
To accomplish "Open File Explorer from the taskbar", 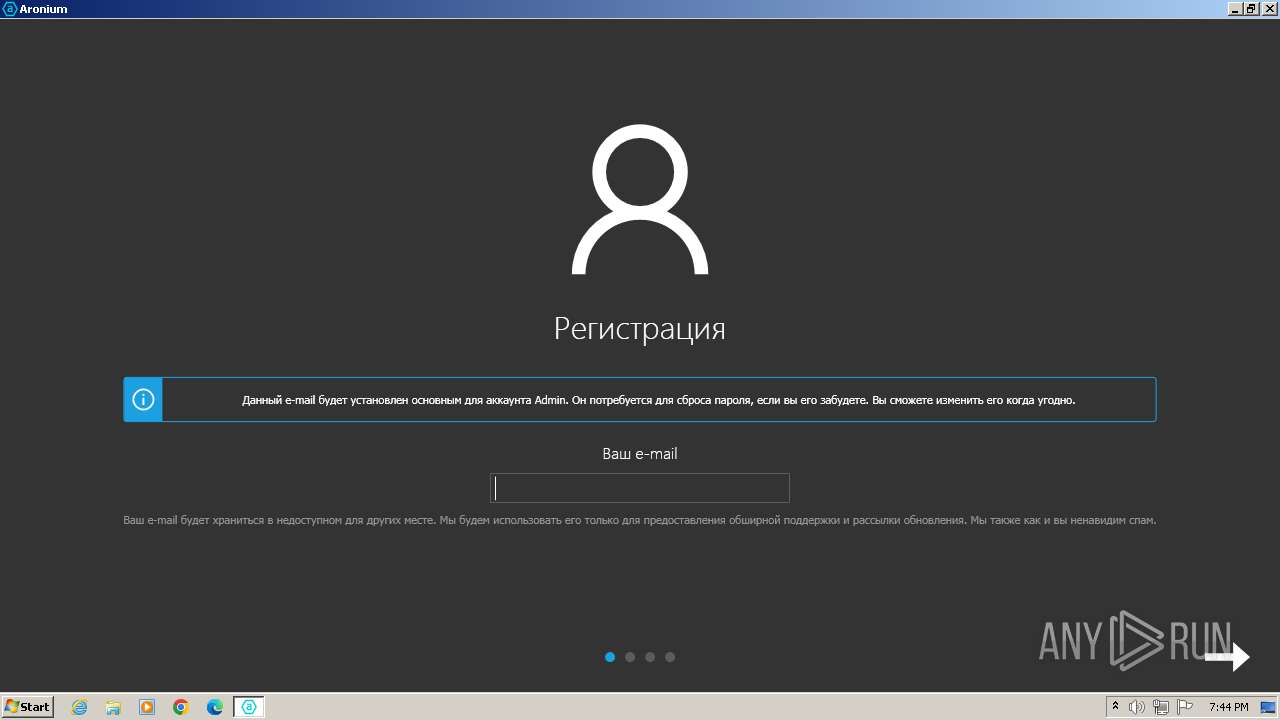I will pos(113,707).
